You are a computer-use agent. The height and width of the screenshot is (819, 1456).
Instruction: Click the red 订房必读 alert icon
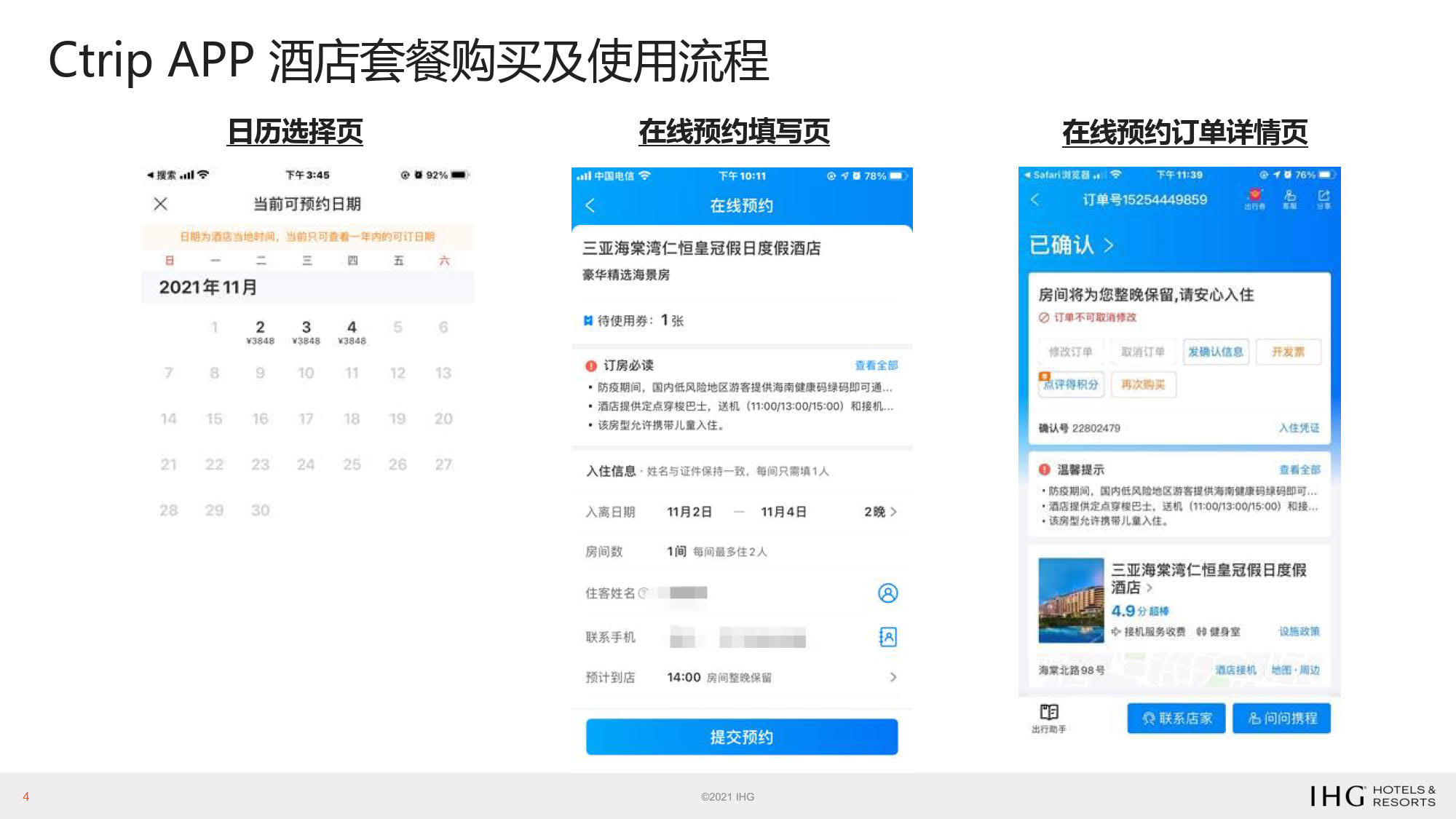coord(591,365)
